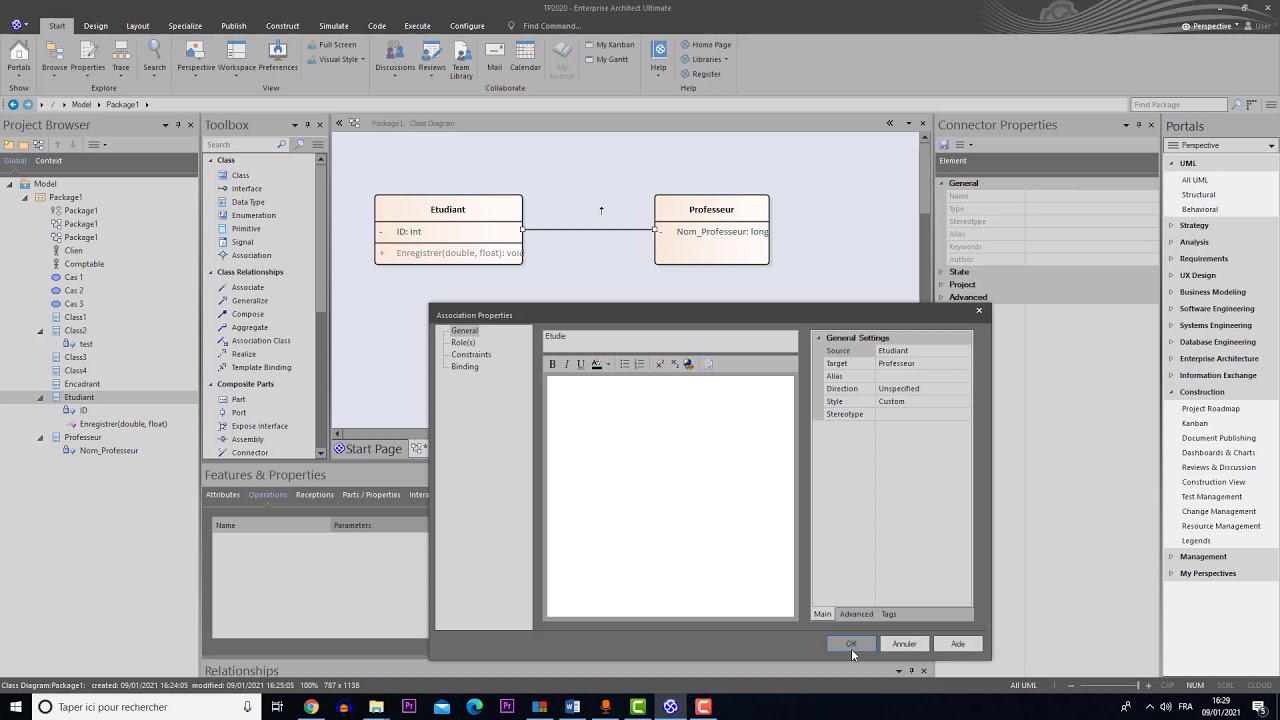Click the Bold formatting icon in Association Properties
The width and height of the screenshot is (1280, 720).
(x=552, y=364)
